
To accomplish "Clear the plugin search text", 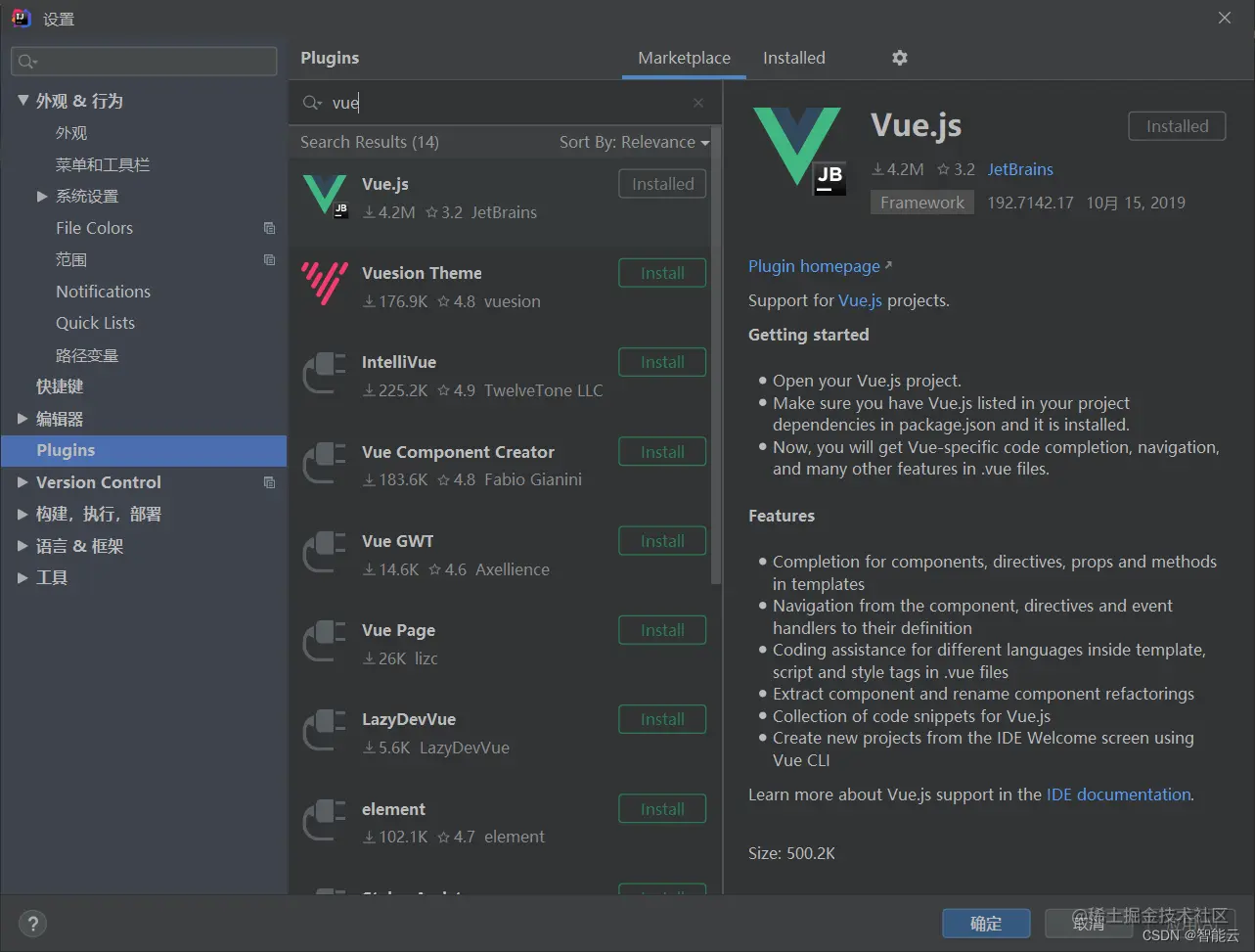I will [x=698, y=103].
